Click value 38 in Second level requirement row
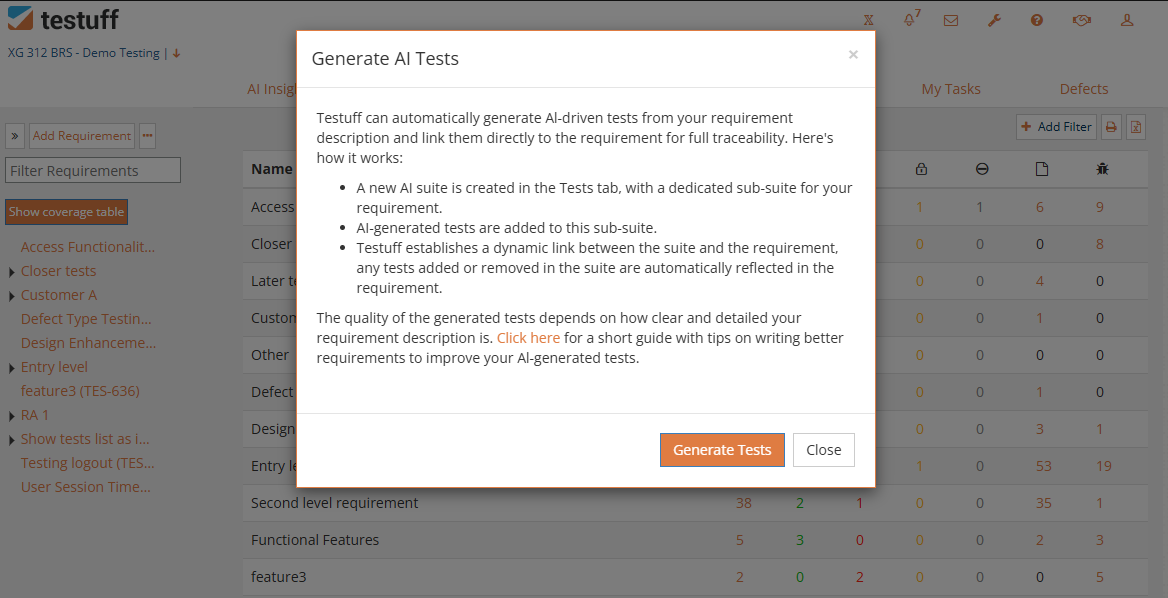Viewport: 1168px width, 598px height. (743, 503)
